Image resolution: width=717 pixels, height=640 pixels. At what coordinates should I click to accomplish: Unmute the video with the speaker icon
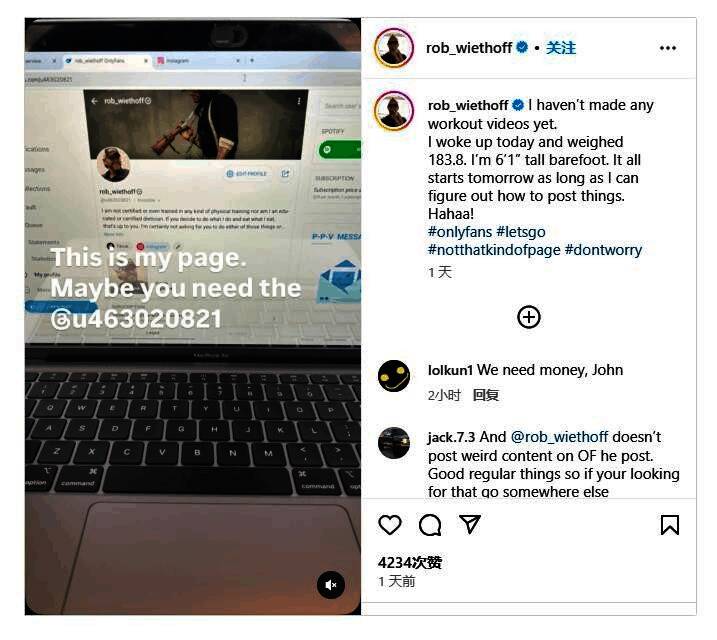pos(331,585)
